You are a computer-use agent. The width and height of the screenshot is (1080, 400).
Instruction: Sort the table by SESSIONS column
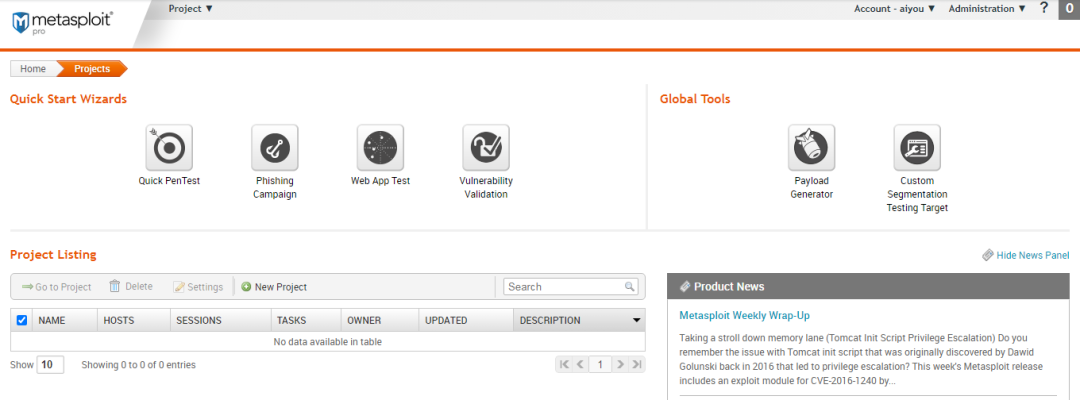coord(221,320)
